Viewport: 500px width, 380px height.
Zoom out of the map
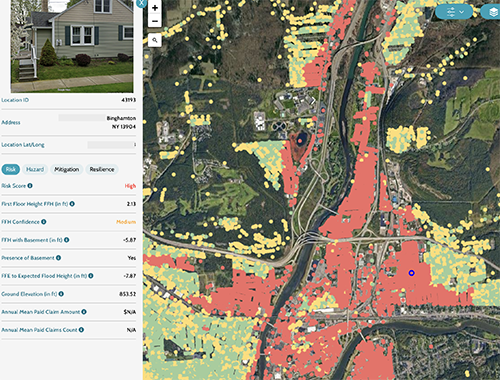click(155, 21)
